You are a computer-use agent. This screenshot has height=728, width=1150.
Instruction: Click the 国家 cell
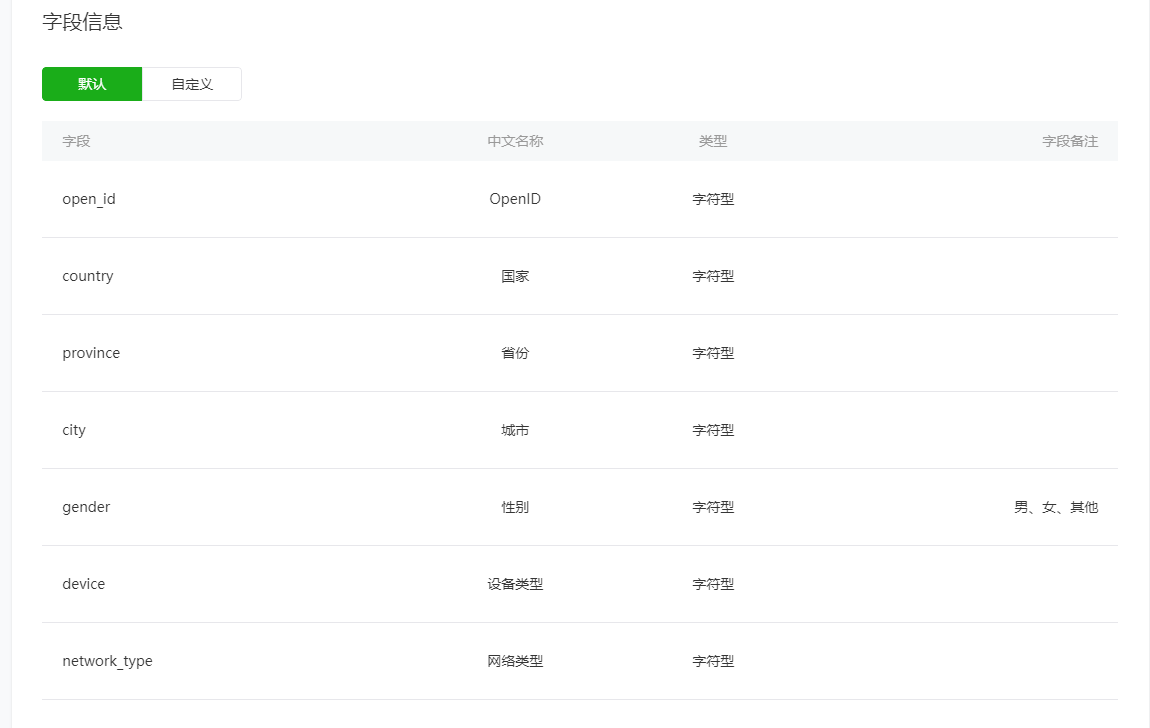pyautogui.click(x=515, y=276)
